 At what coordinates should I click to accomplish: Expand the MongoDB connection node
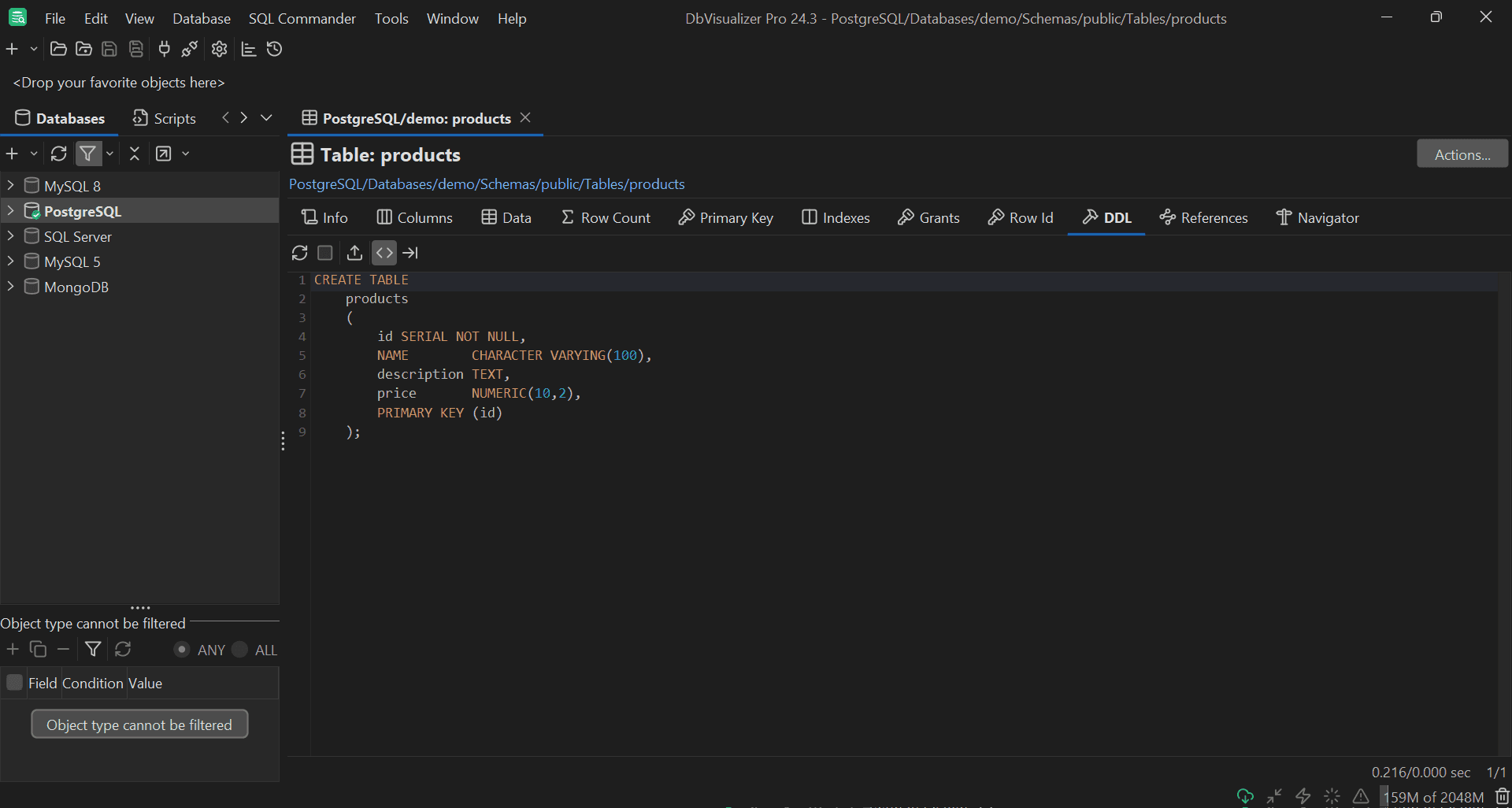(x=10, y=287)
